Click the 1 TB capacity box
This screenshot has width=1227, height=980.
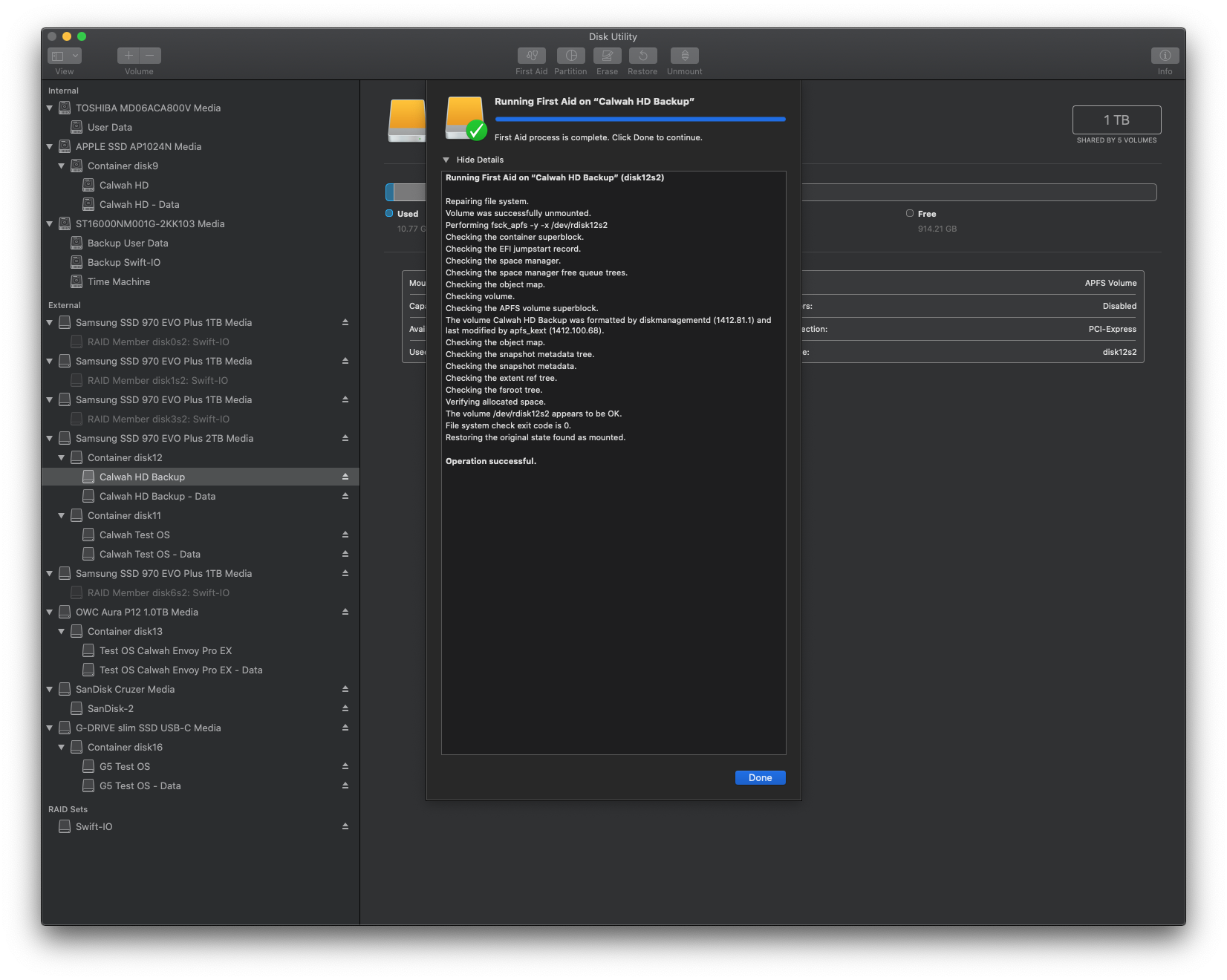tap(1116, 120)
